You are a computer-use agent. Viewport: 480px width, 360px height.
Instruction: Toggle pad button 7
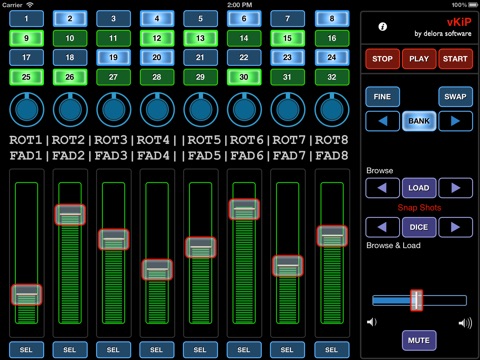288,19
